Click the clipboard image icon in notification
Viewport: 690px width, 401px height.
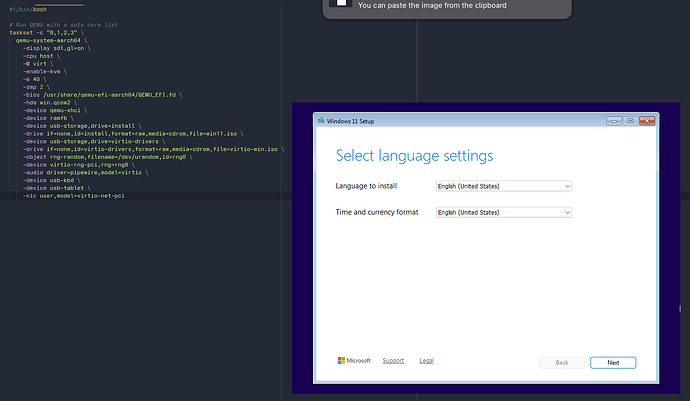point(341,4)
